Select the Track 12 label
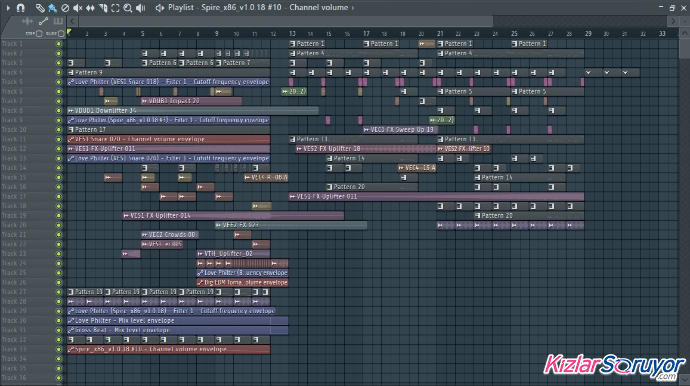The width and height of the screenshot is (690, 386). 14,149
